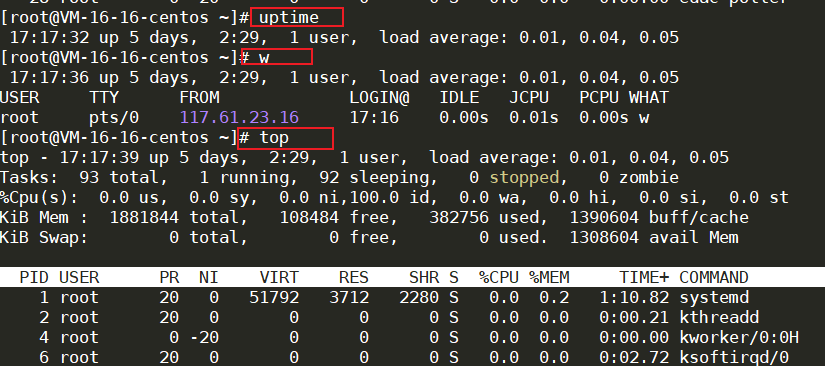This screenshot has width=825, height=366.
Task: Select the top header timestamp 17:17:39
Action: 99,157
